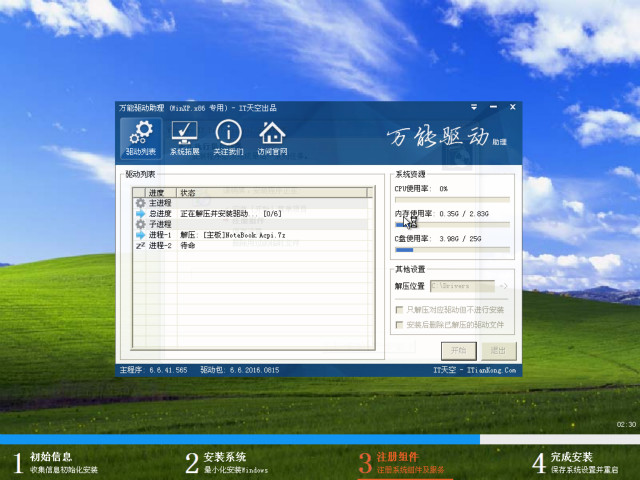Toggle 安装后删除已解压的驱动文件 checkbox
This screenshot has height=480, width=640.
[400, 325]
